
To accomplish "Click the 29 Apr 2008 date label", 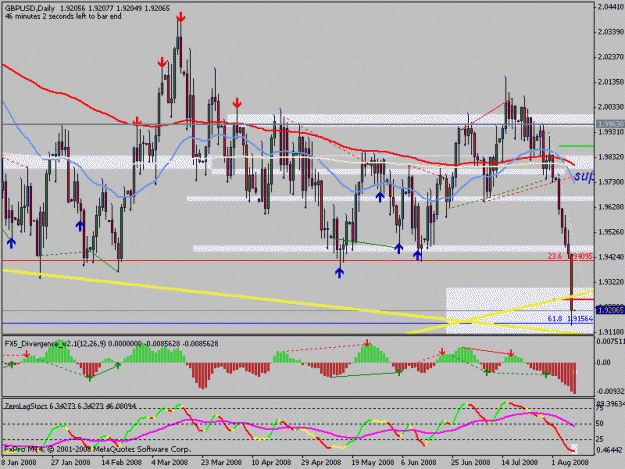I will tap(321, 462).
